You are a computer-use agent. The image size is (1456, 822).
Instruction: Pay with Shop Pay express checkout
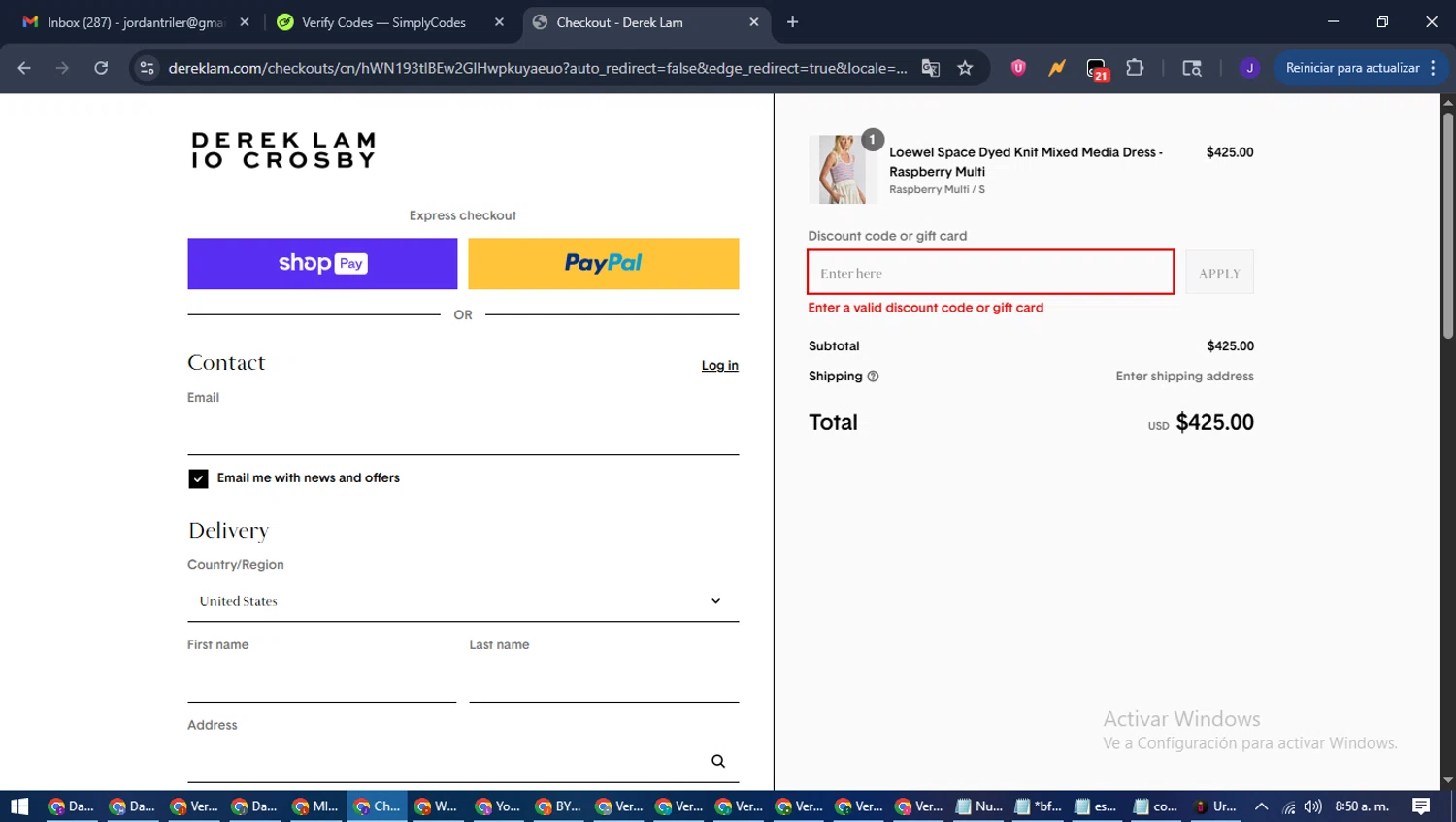tap(322, 263)
